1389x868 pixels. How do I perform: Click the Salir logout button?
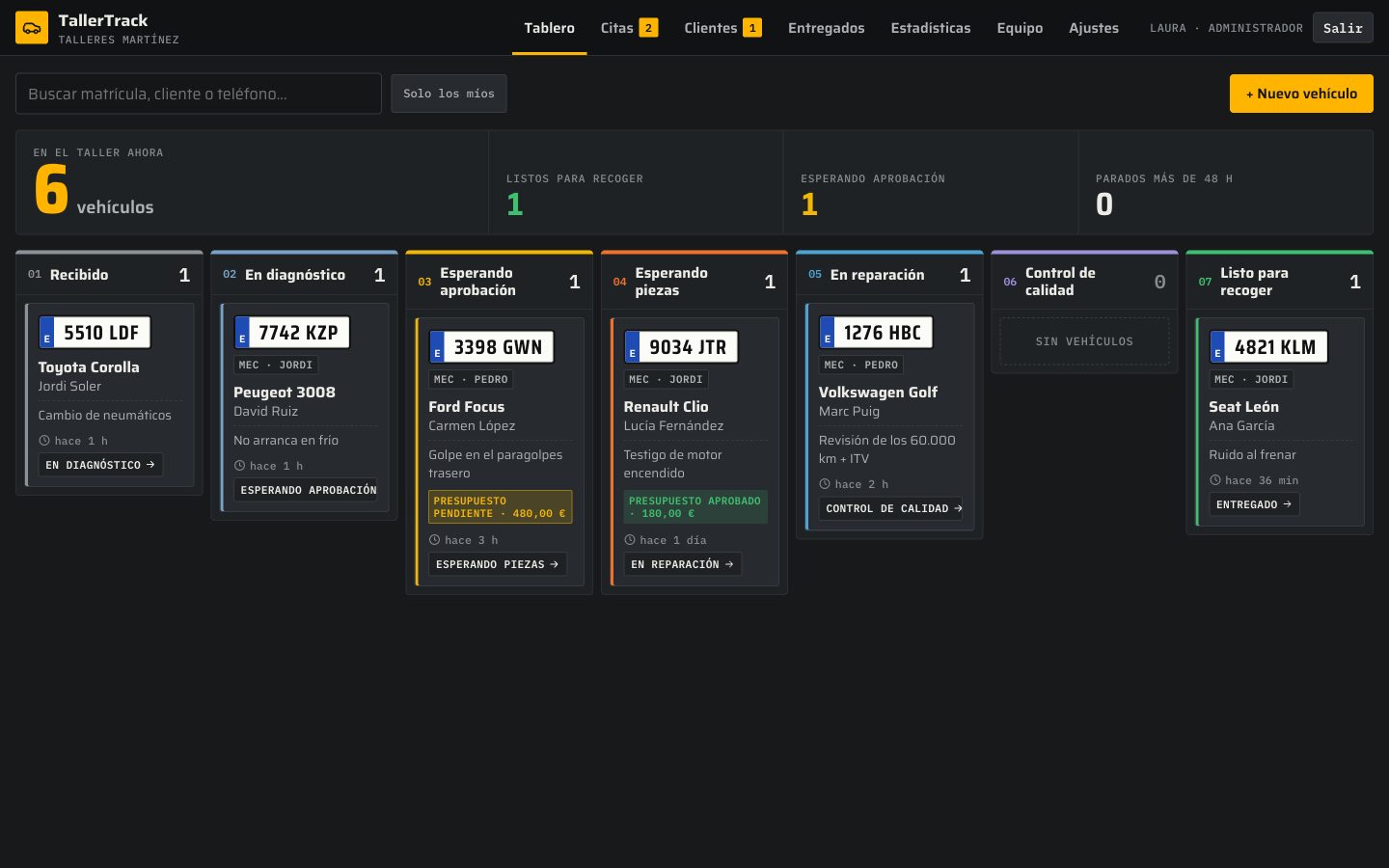pos(1343,28)
